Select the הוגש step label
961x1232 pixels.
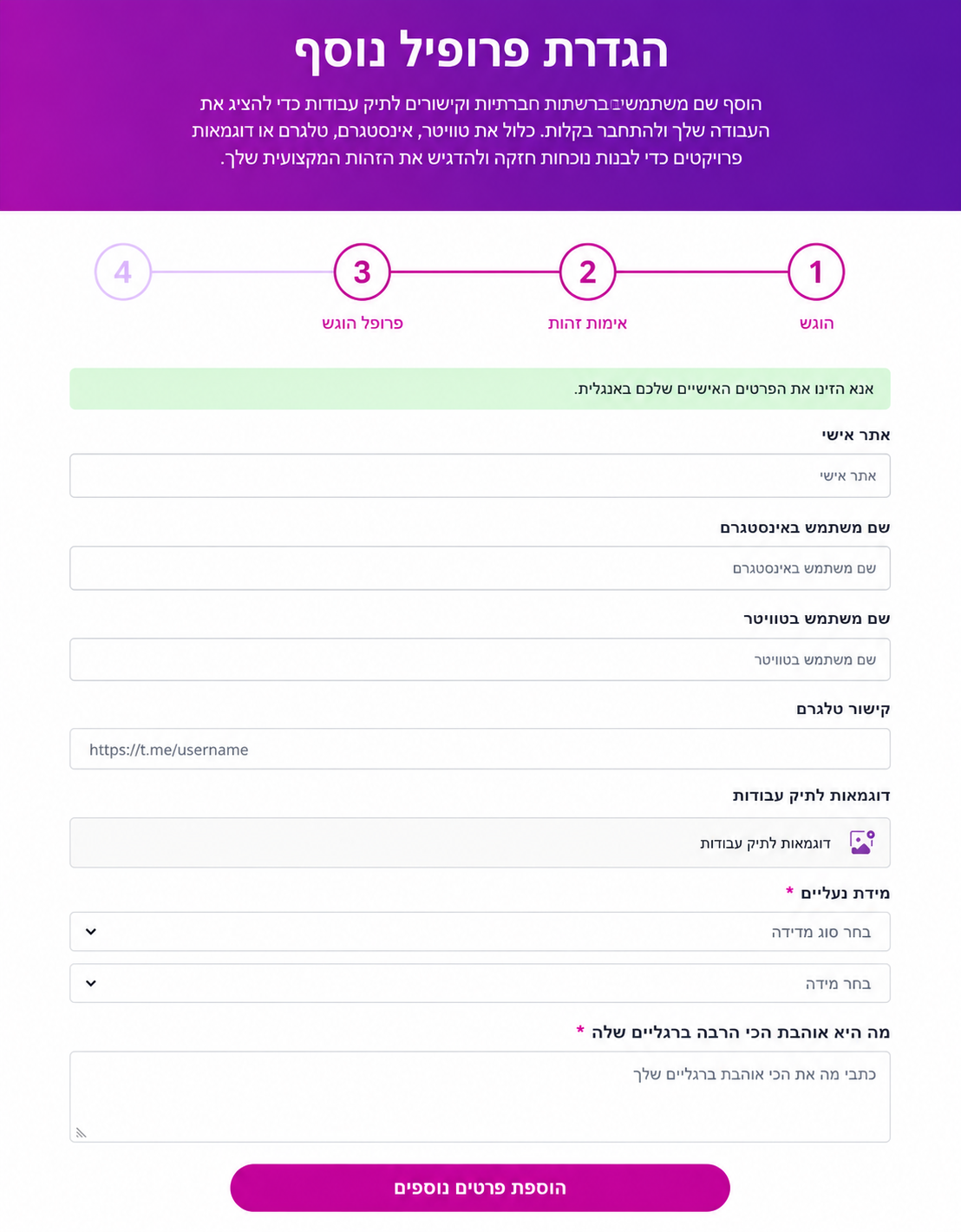click(x=816, y=323)
